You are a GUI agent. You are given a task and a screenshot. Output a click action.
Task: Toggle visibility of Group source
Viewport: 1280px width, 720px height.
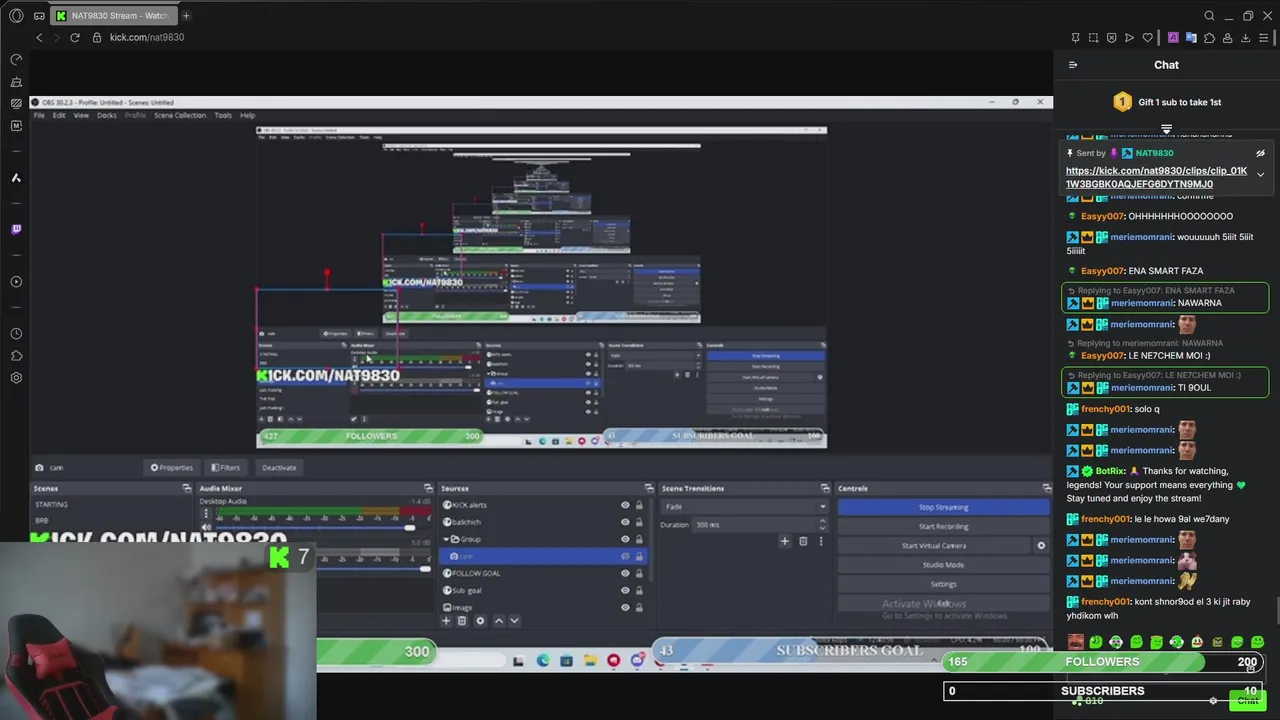(x=625, y=539)
